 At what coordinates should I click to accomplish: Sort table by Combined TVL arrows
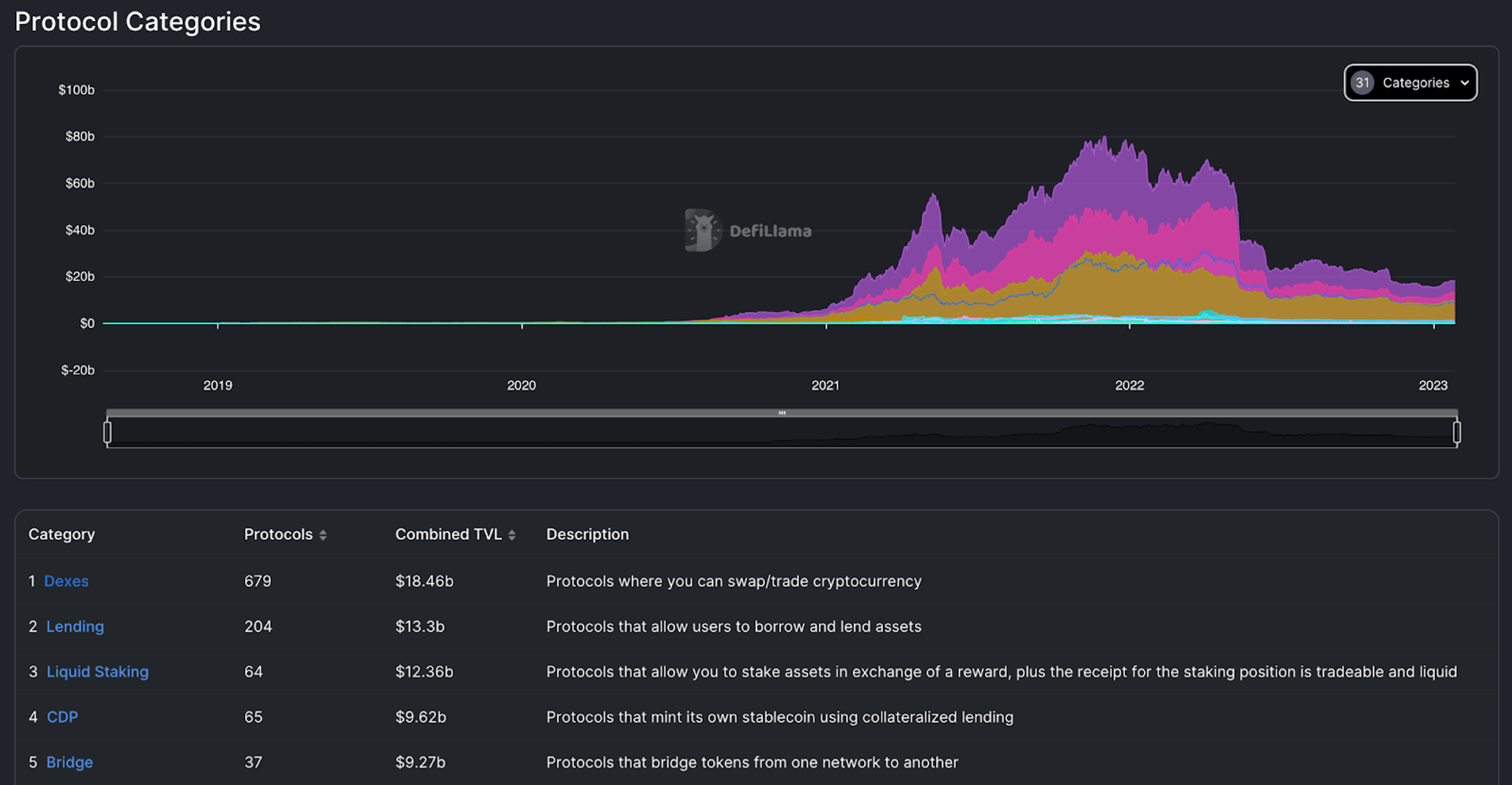tap(512, 535)
